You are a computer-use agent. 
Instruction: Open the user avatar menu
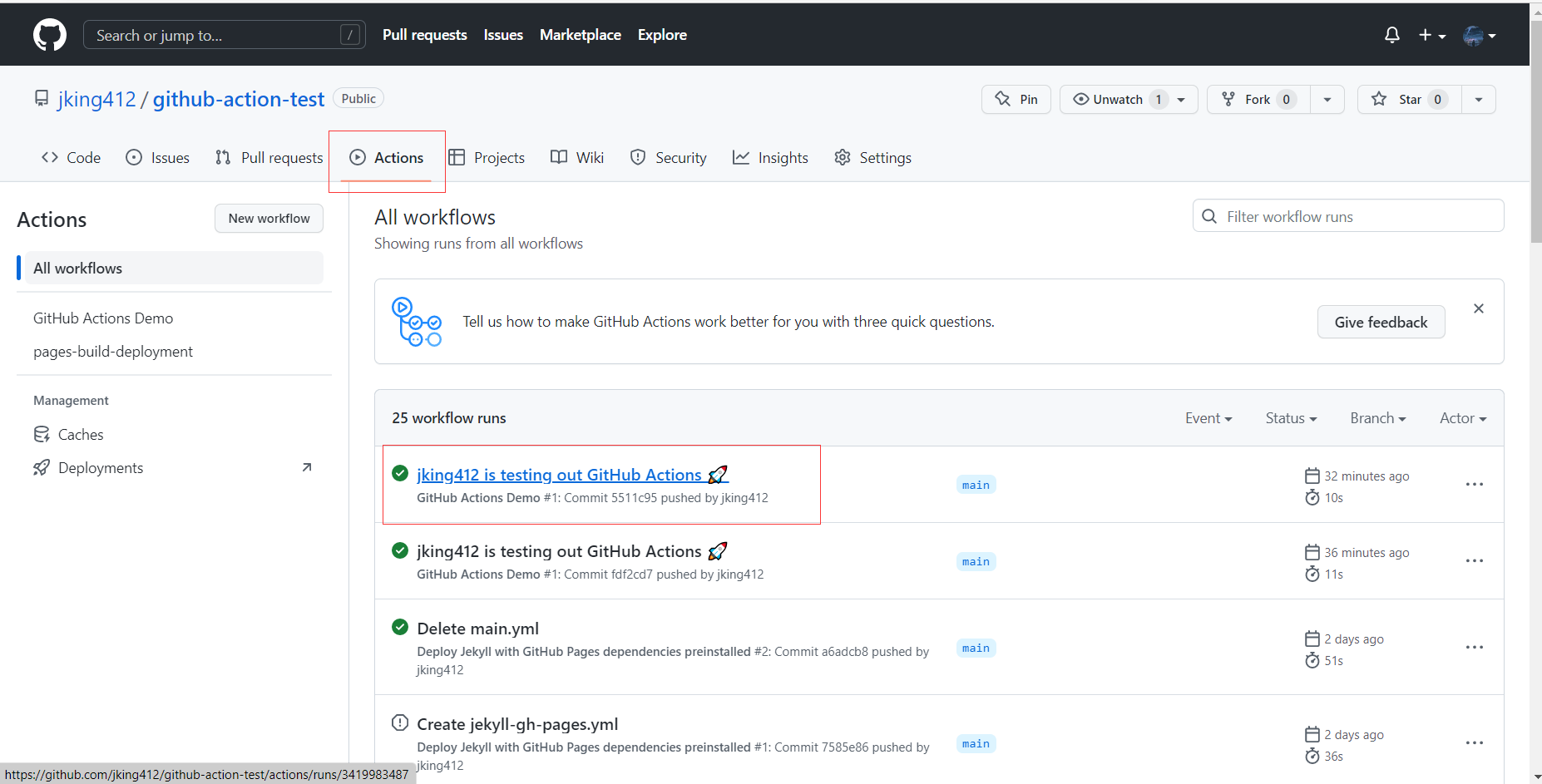pos(1480,35)
